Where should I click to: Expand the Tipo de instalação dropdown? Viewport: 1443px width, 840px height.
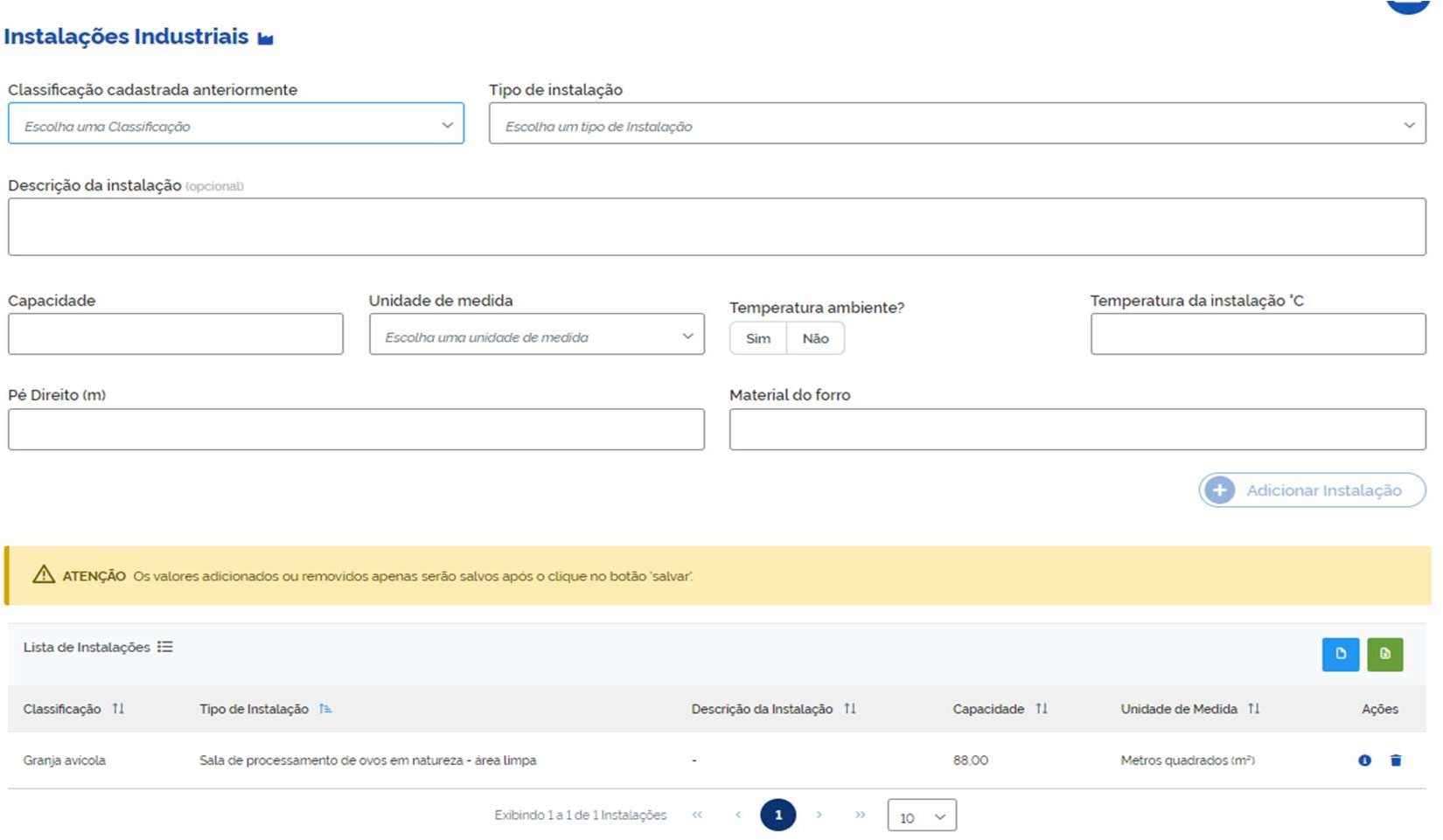click(x=957, y=124)
